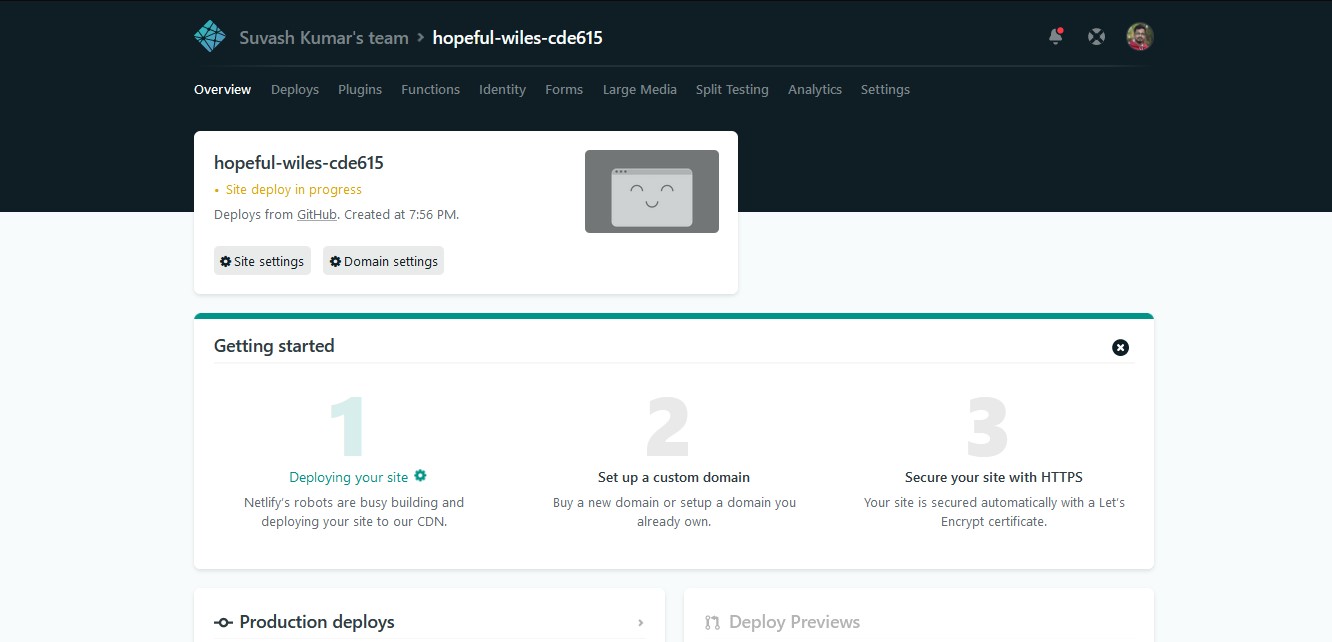This screenshot has width=1332, height=642.
Task: Expand Production deploys chevron arrow
Action: click(641, 623)
